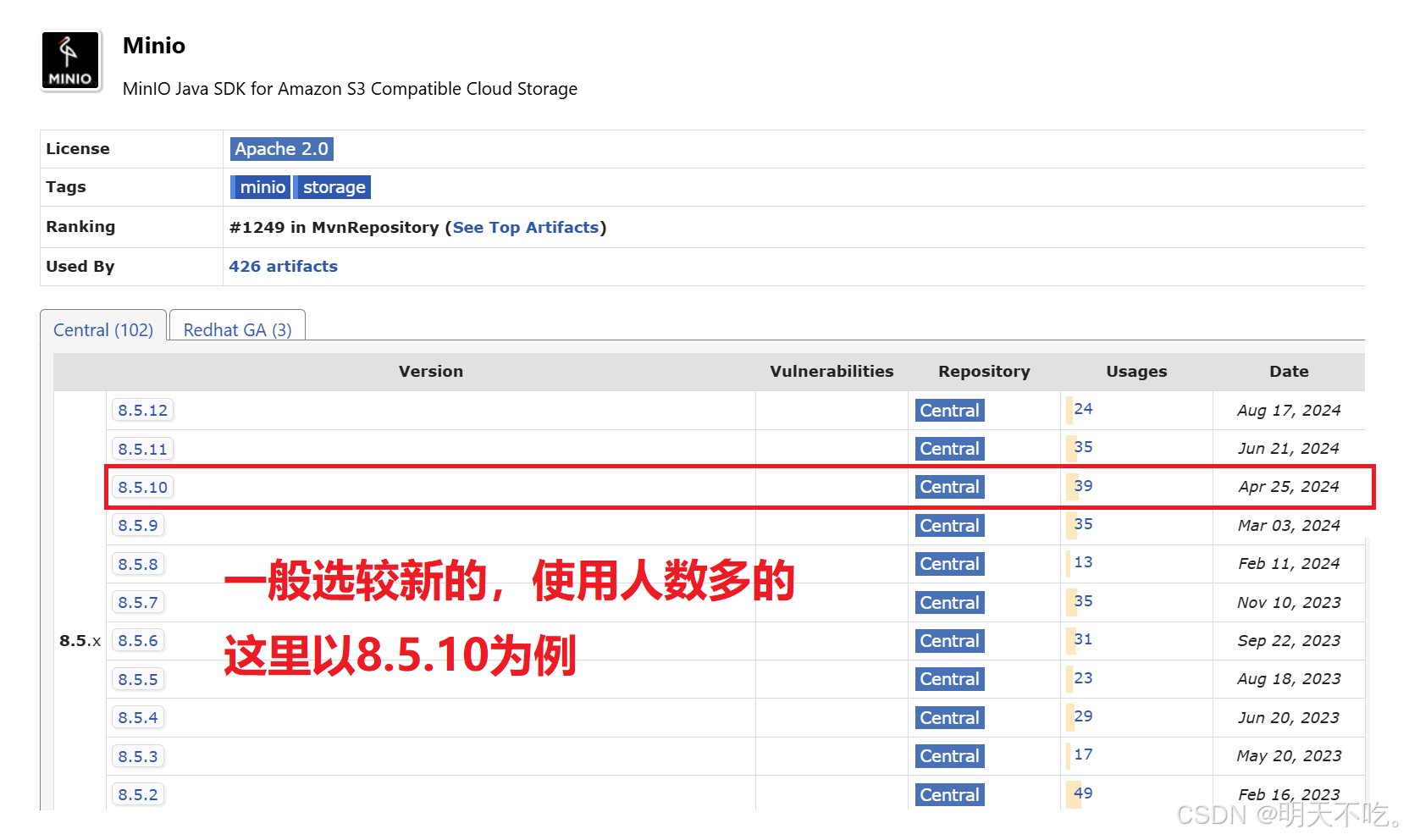
Task: Switch to the Redhat GA (3) tab
Action: (x=237, y=329)
